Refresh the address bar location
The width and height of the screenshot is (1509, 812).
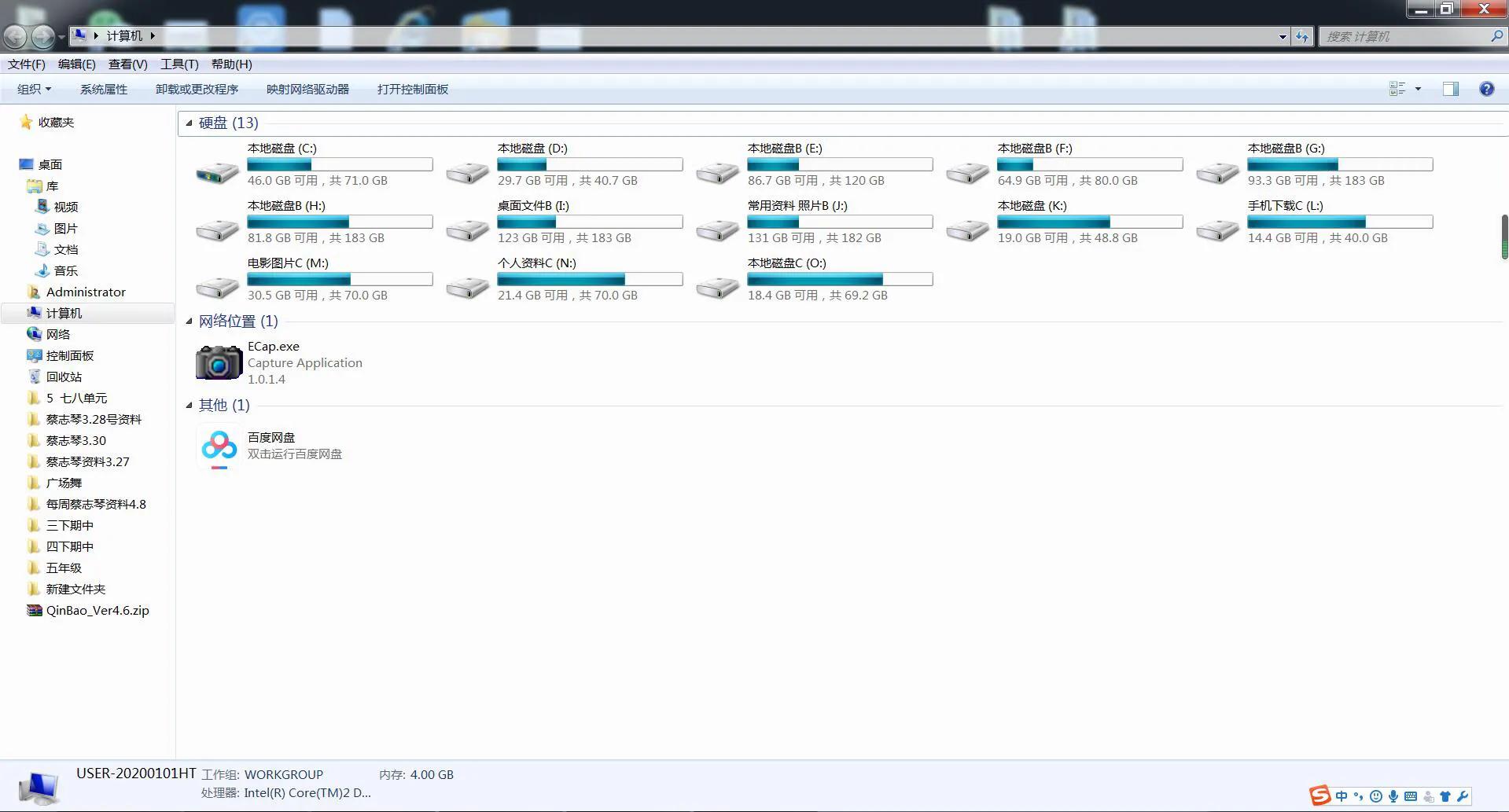(1302, 36)
